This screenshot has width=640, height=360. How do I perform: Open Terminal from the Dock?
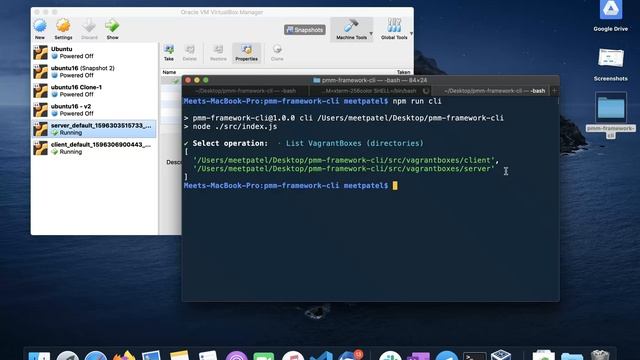[474, 356]
